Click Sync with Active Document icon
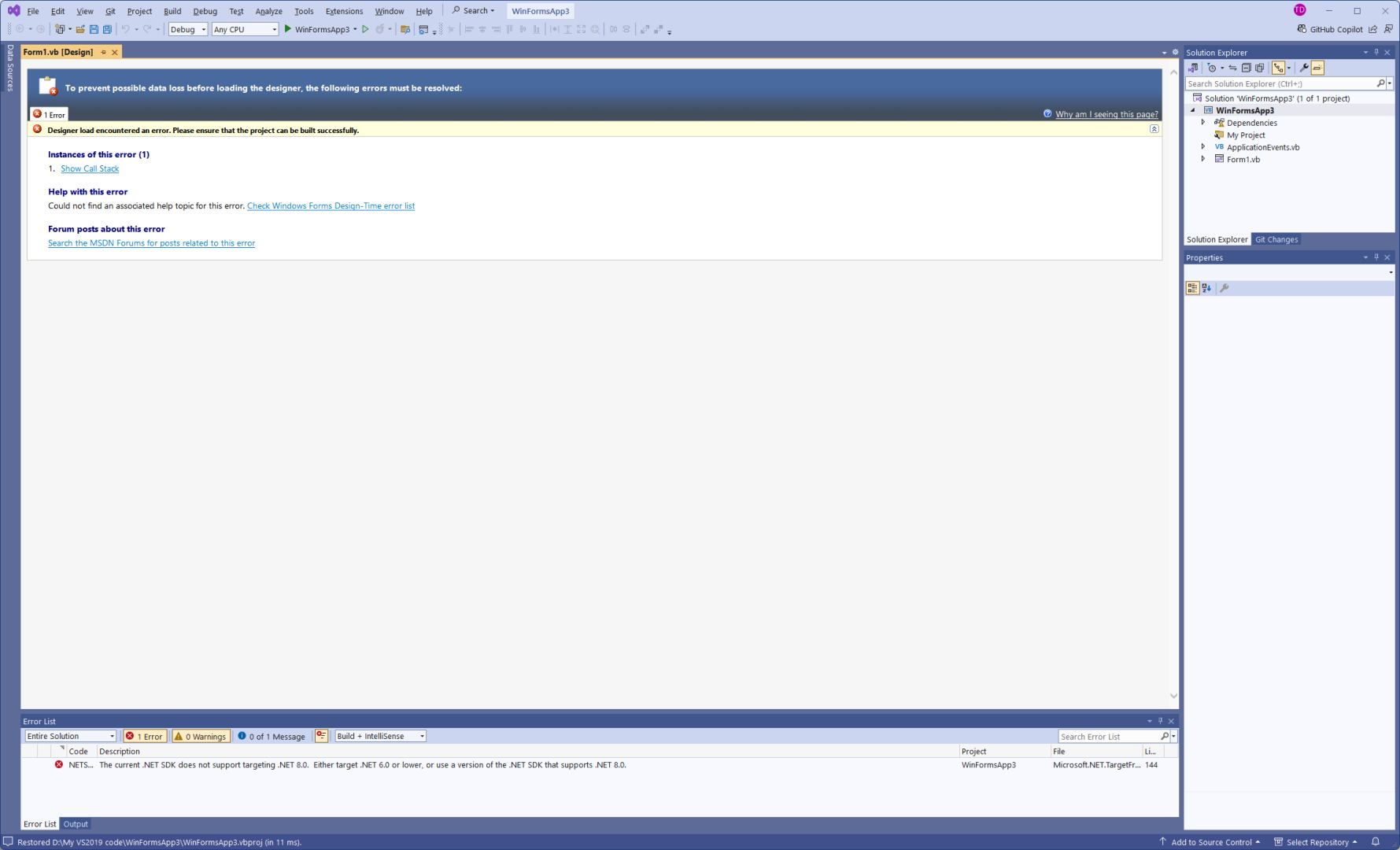 pos(1232,68)
